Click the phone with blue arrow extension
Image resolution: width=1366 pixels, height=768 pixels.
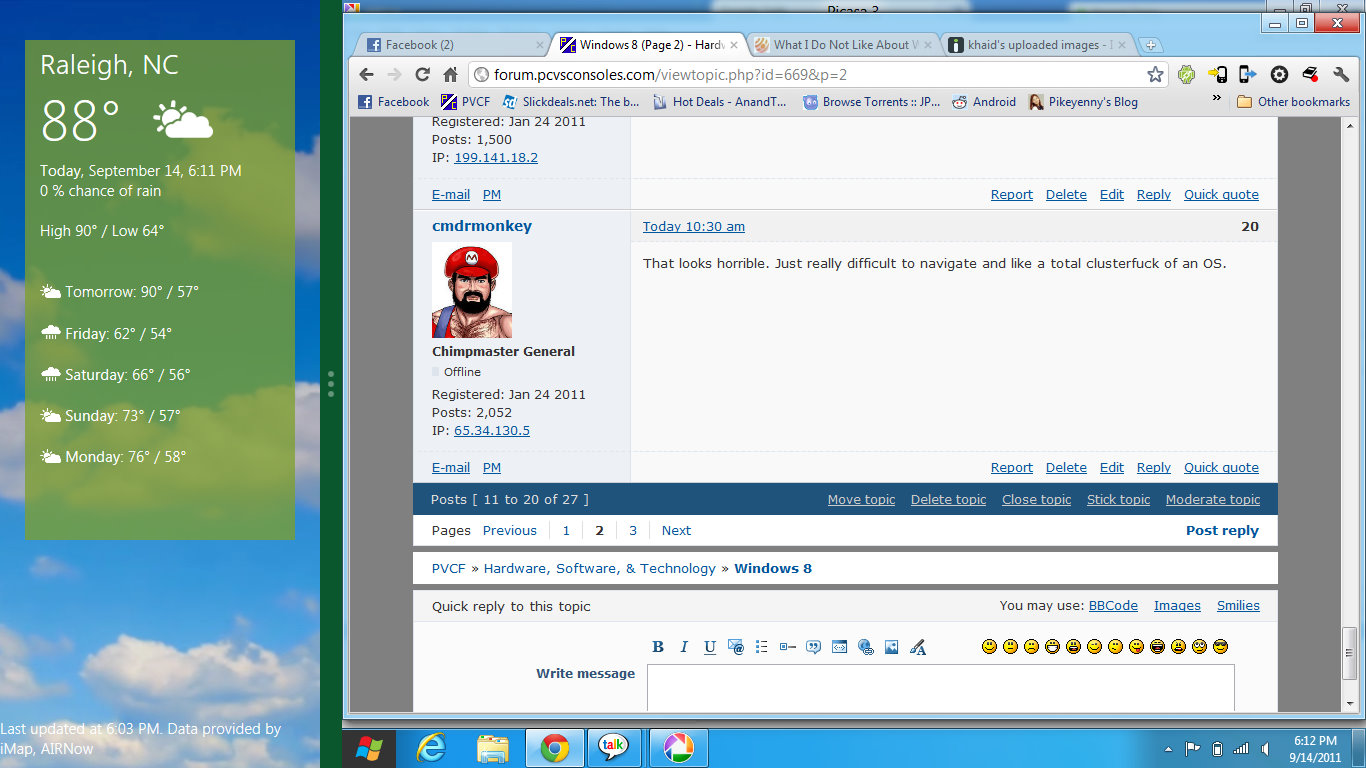1248,74
